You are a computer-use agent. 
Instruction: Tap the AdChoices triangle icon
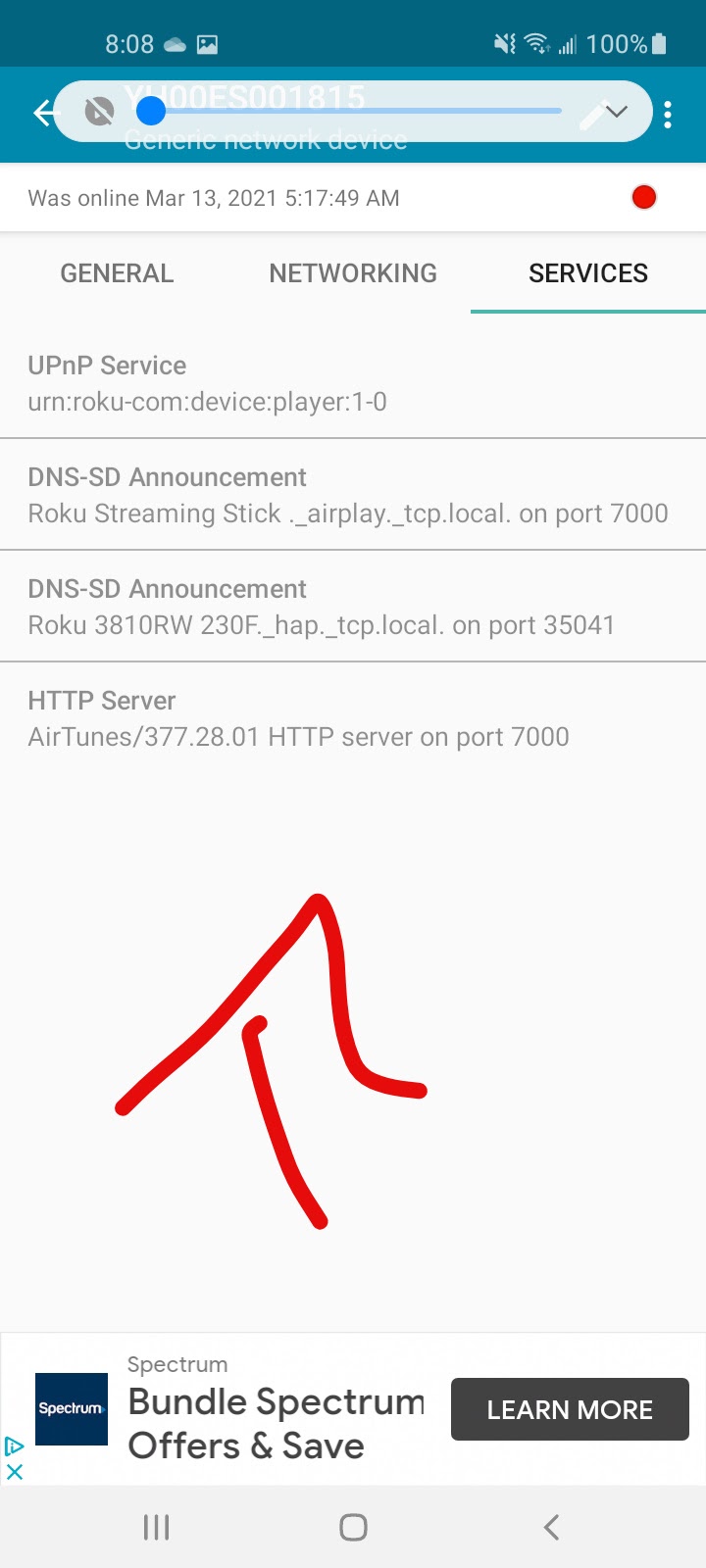[x=14, y=1446]
